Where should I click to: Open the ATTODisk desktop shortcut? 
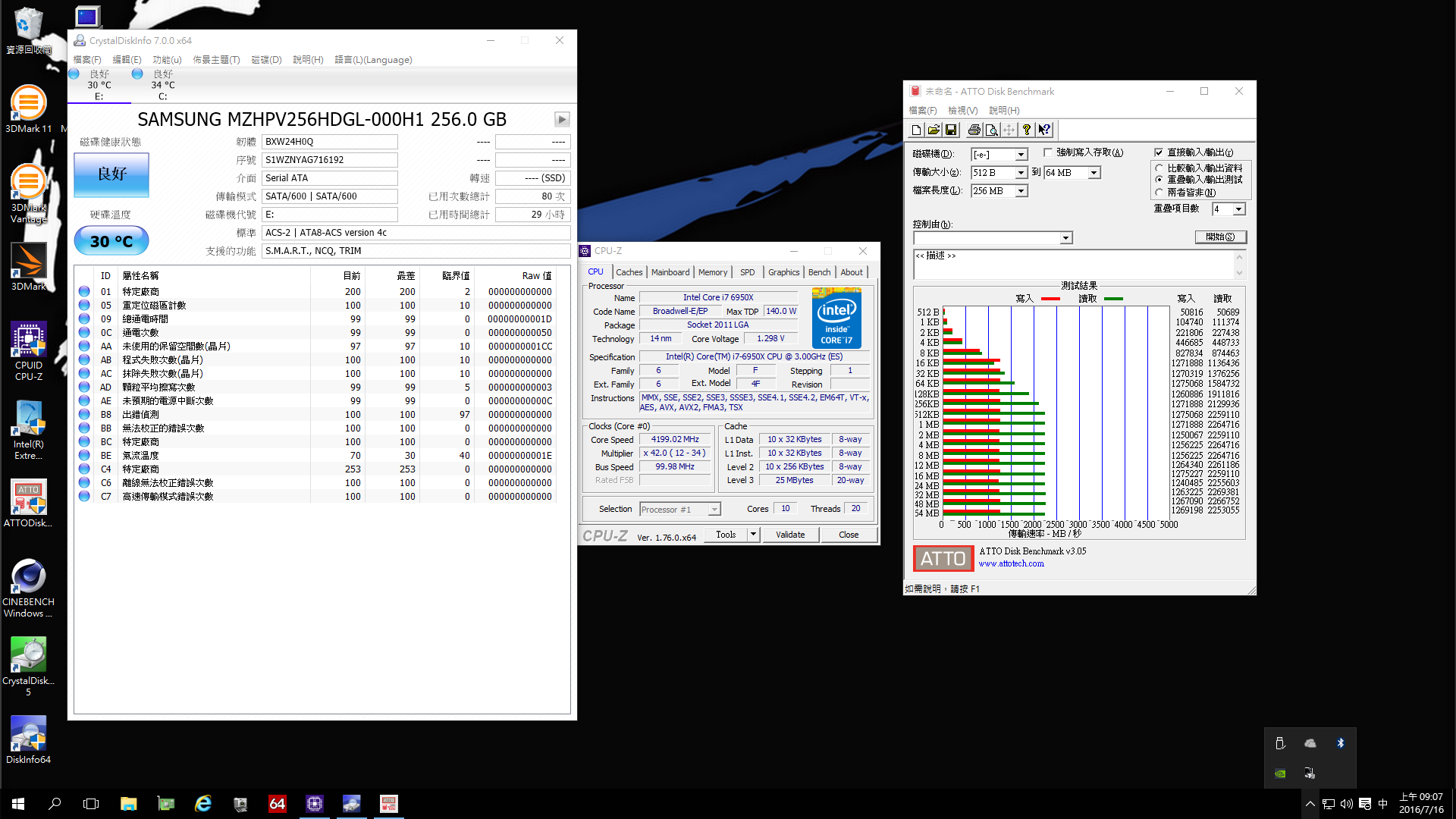point(28,503)
